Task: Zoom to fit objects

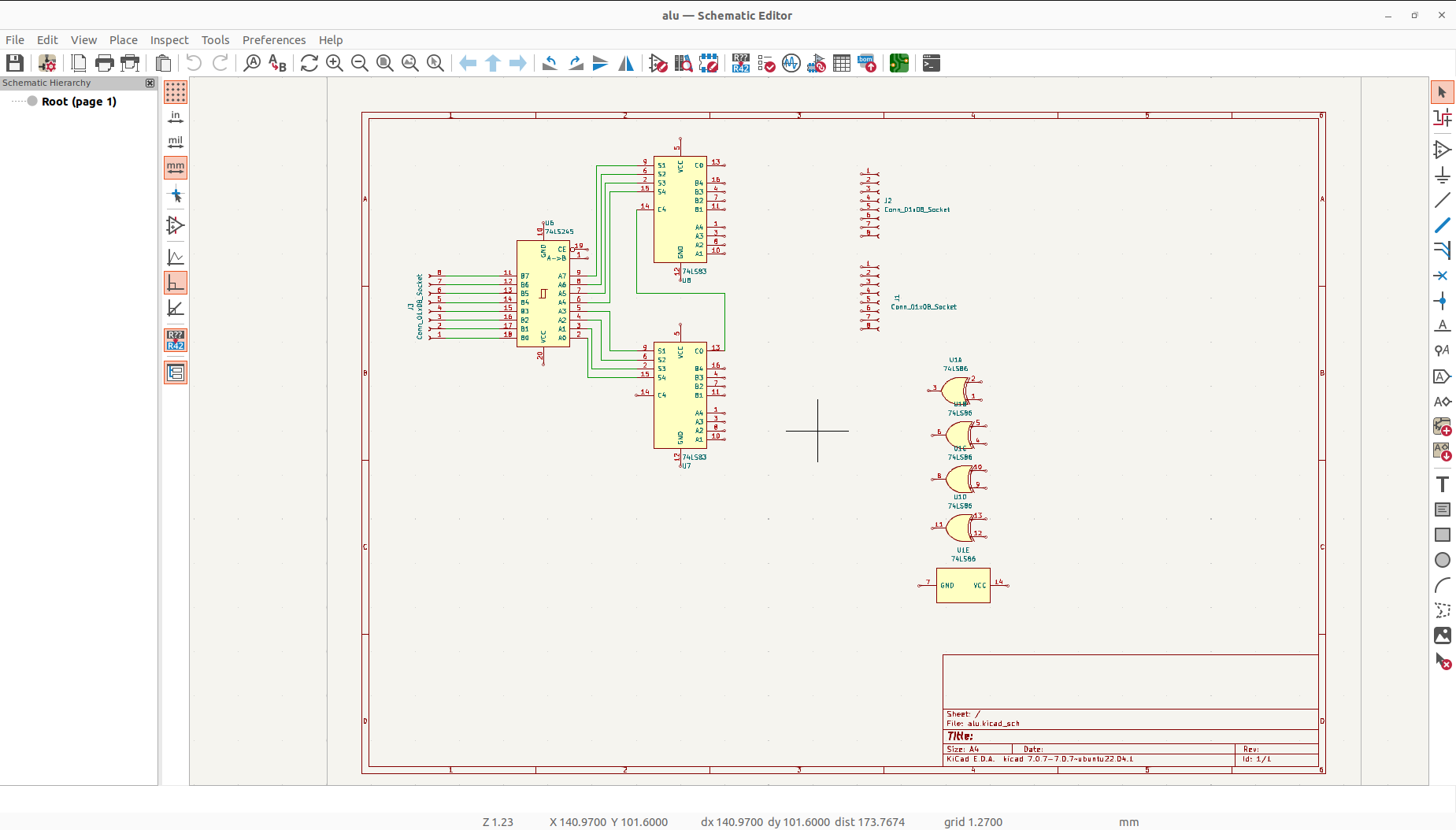Action: [410, 63]
